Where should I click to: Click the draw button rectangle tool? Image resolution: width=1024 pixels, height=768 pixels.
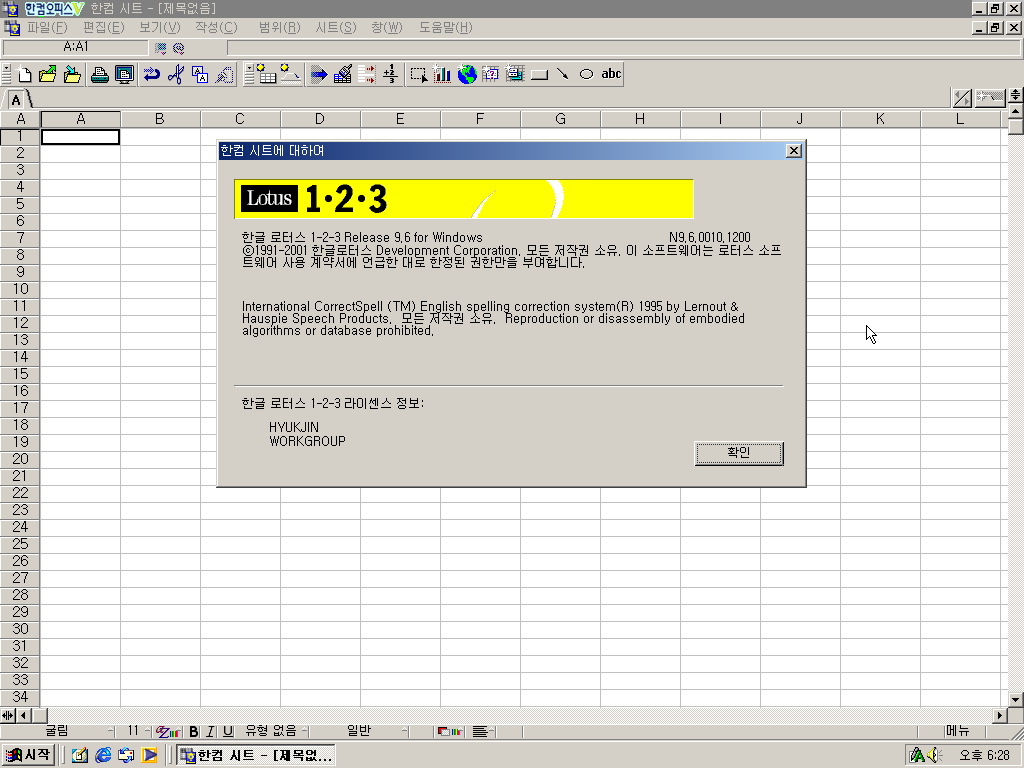coord(539,74)
